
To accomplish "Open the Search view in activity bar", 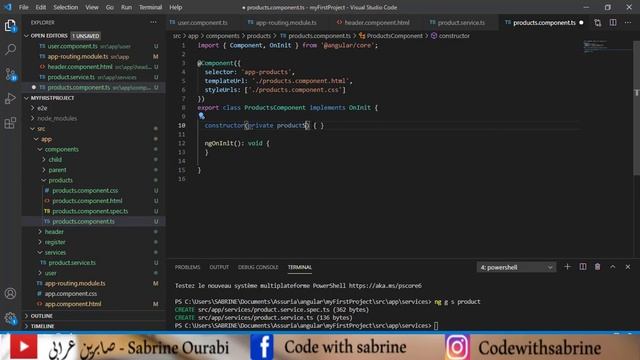I will (10, 50).
